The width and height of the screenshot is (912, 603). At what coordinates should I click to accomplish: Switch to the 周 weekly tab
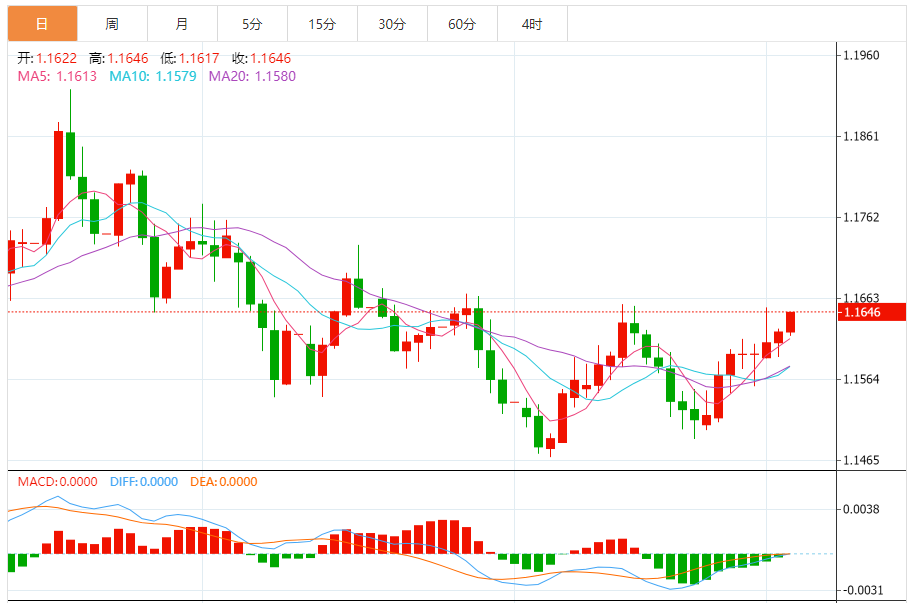point(112,24)
